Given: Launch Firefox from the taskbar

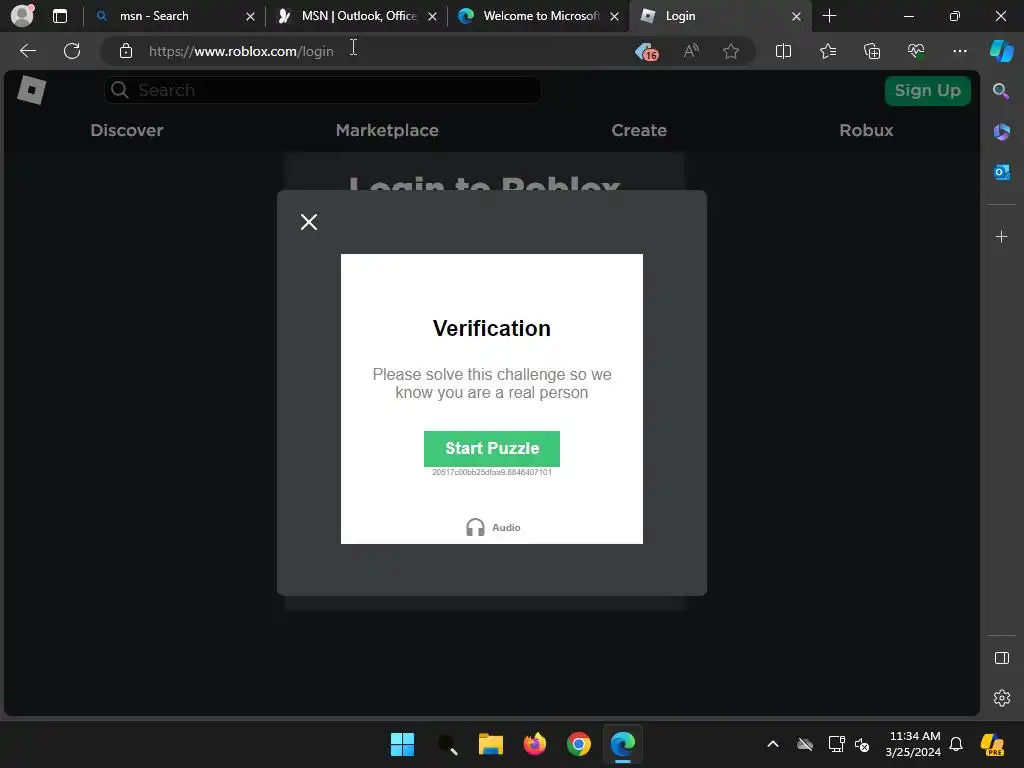Looking at the screenshot, I should [535, 744].
